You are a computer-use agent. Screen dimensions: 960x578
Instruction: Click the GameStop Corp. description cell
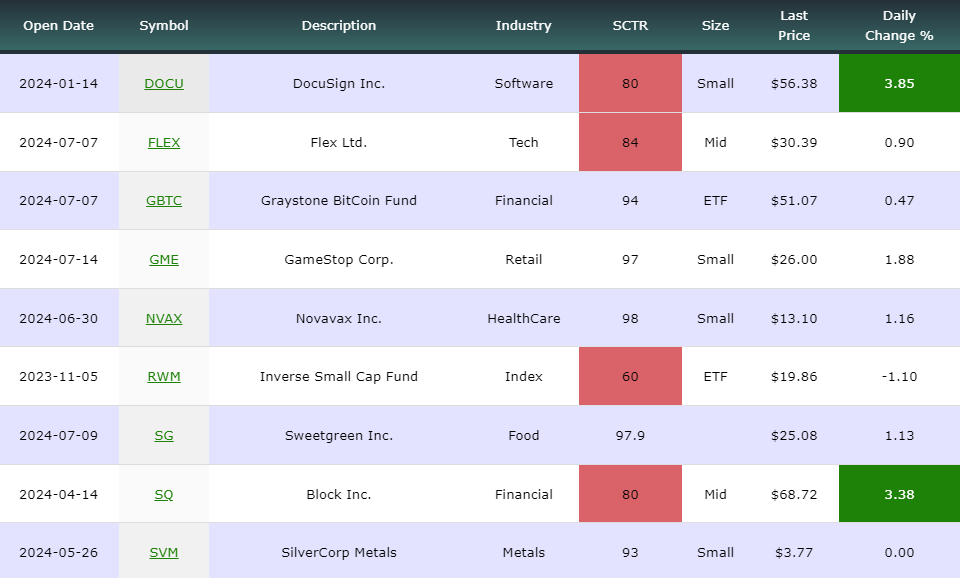pos(339,260)
